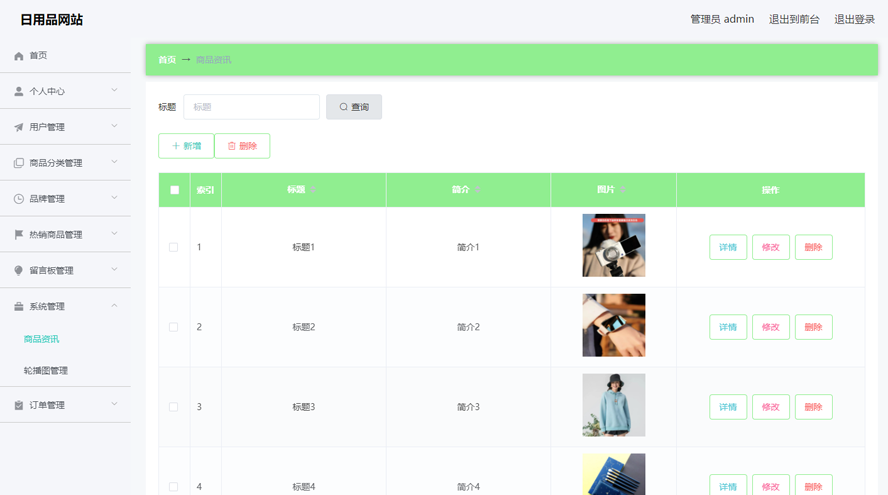This screenshot has height=495, width=888.
Task: Click the sort icon in 简介 column header
Action: point(477,190)
